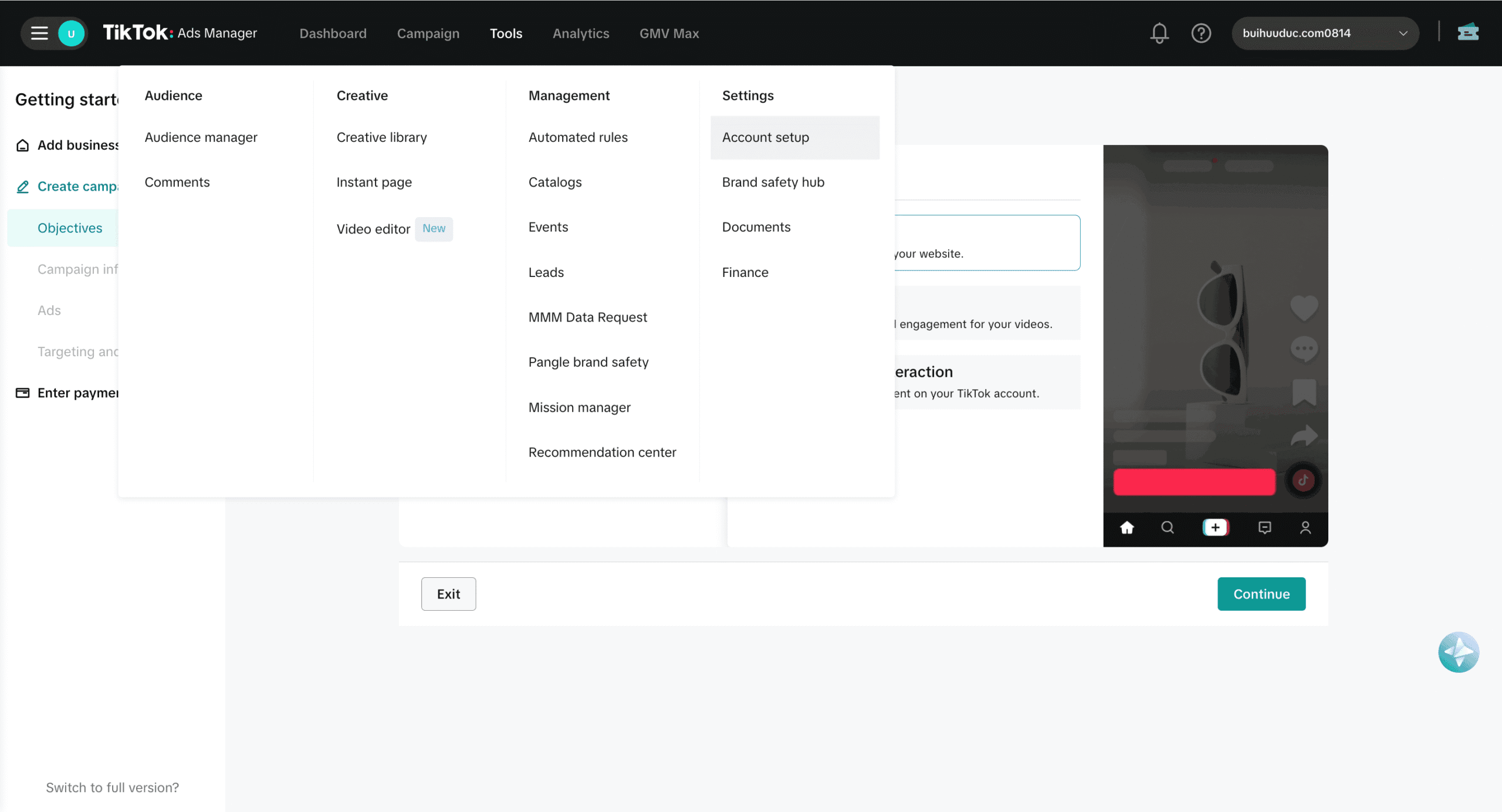Open the help question mark icon
Screen dimensions: 1502x812
pos(1201,33)
